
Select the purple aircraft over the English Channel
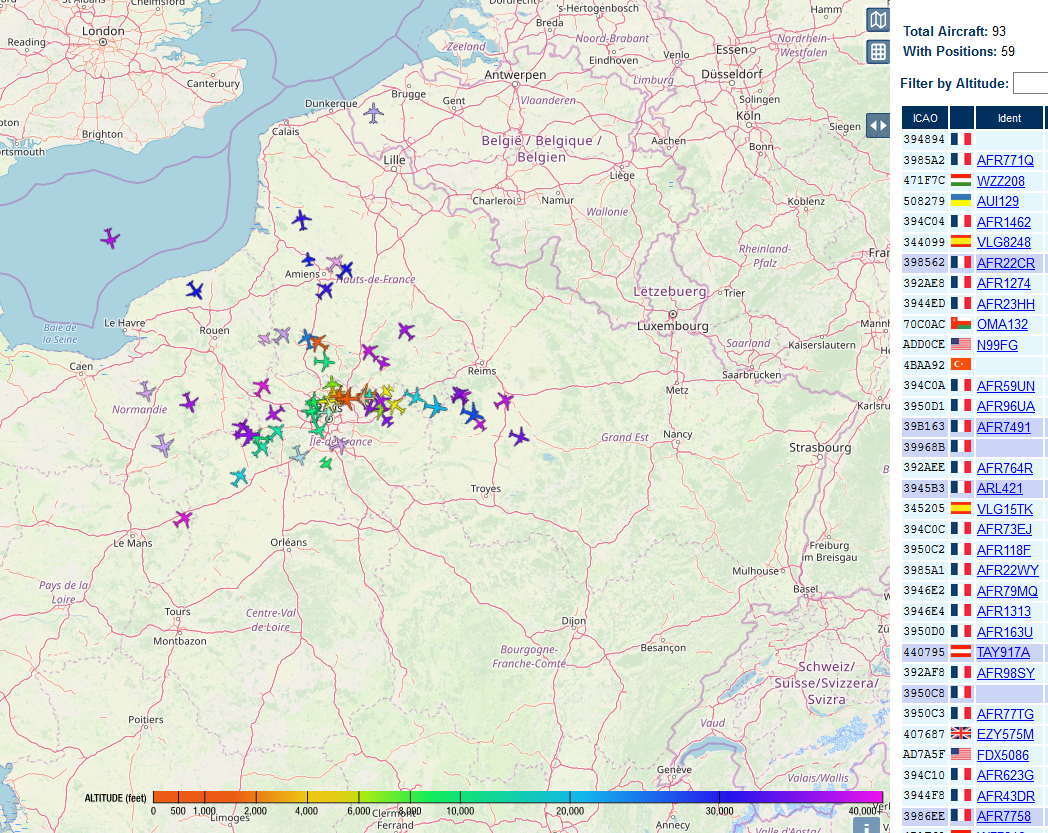point(109,239)
